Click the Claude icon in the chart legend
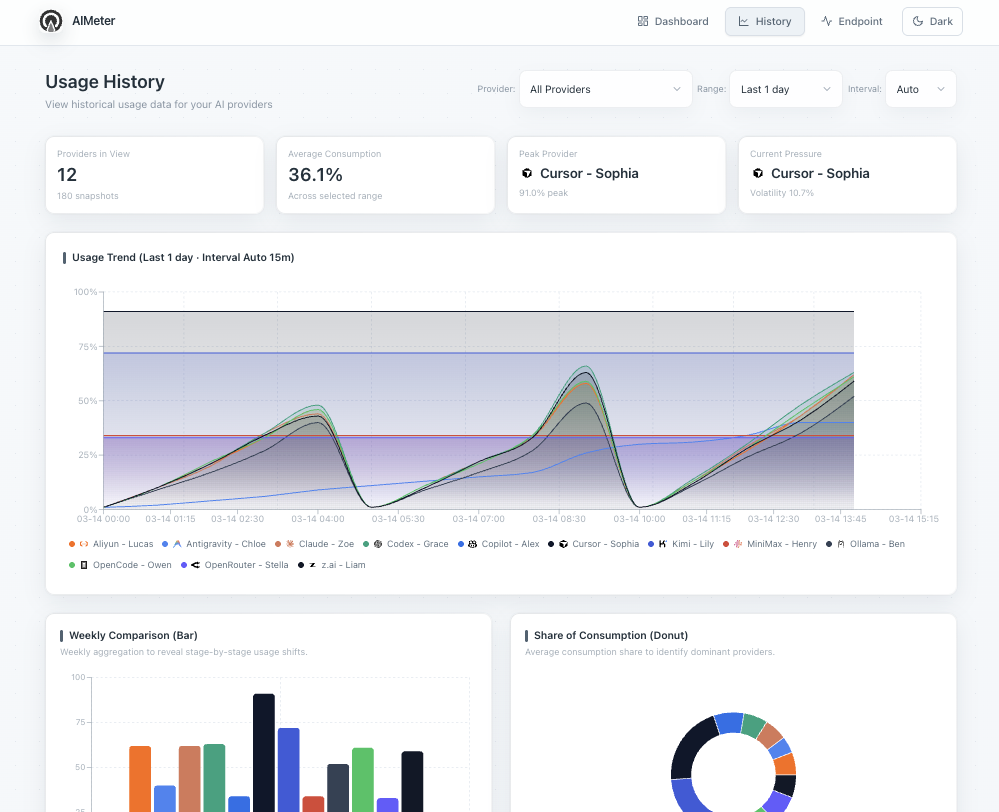This screenshot has width=999, height=812. tap(288, 544)
